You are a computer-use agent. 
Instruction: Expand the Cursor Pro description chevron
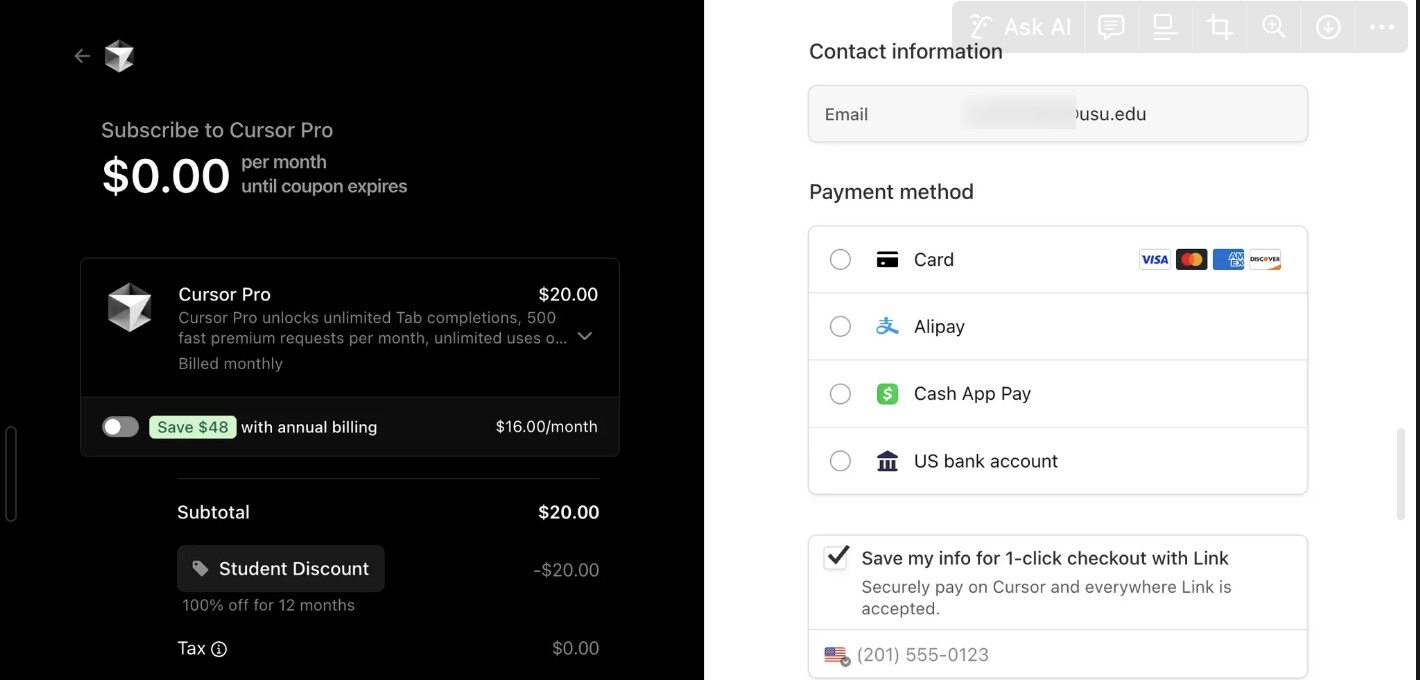585,337
